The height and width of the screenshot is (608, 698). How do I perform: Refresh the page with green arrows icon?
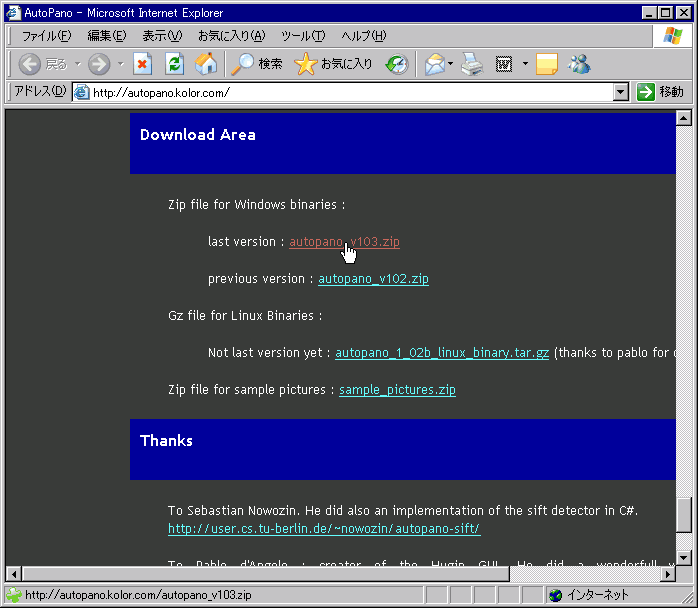point(174,64)
